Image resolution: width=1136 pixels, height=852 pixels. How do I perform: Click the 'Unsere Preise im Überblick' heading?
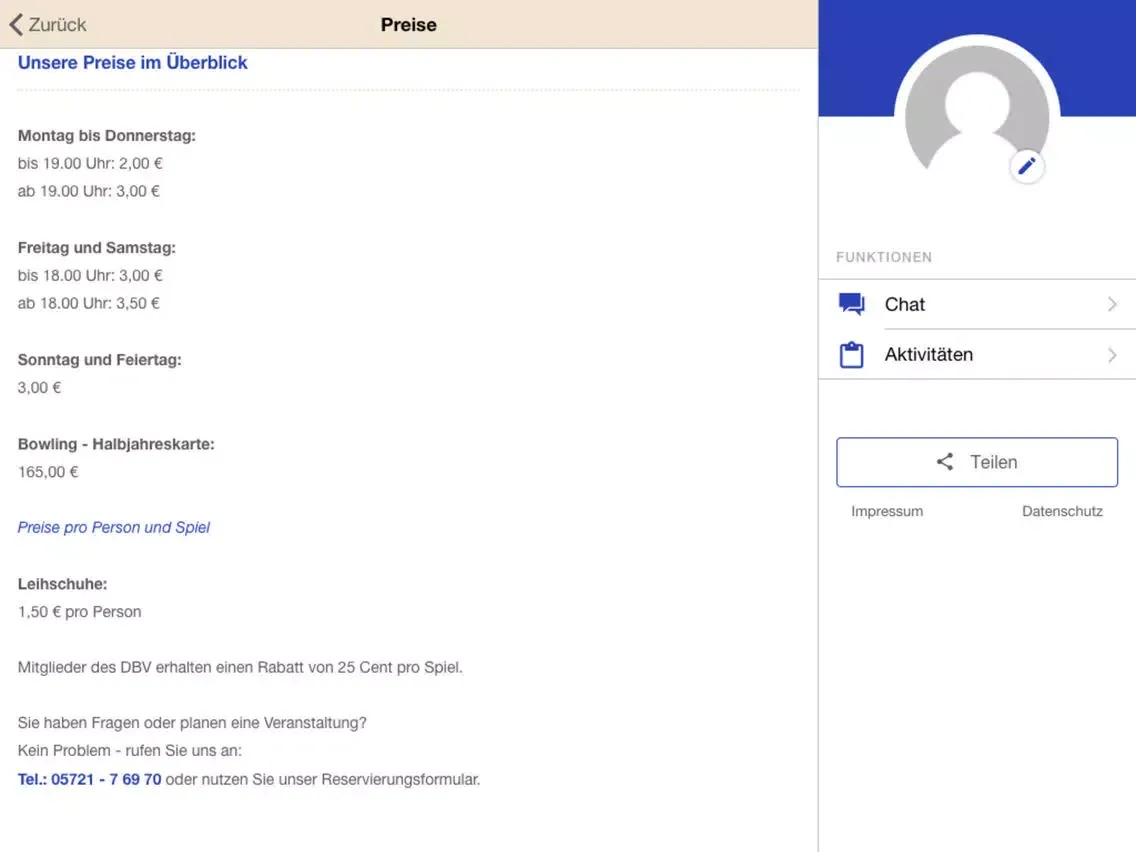pyautogui.click(x=133, y=63)
